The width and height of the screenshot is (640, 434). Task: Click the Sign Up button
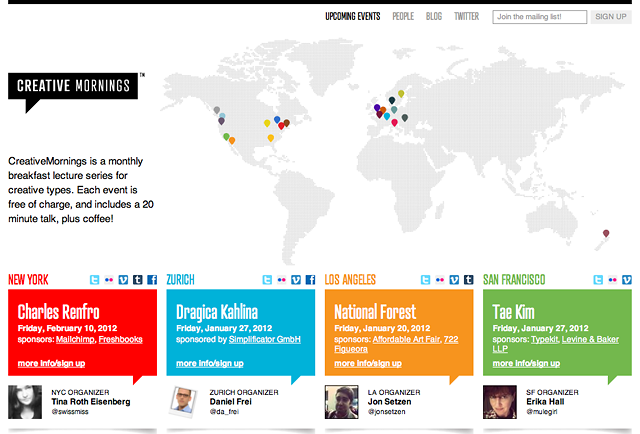click(611, 17)
